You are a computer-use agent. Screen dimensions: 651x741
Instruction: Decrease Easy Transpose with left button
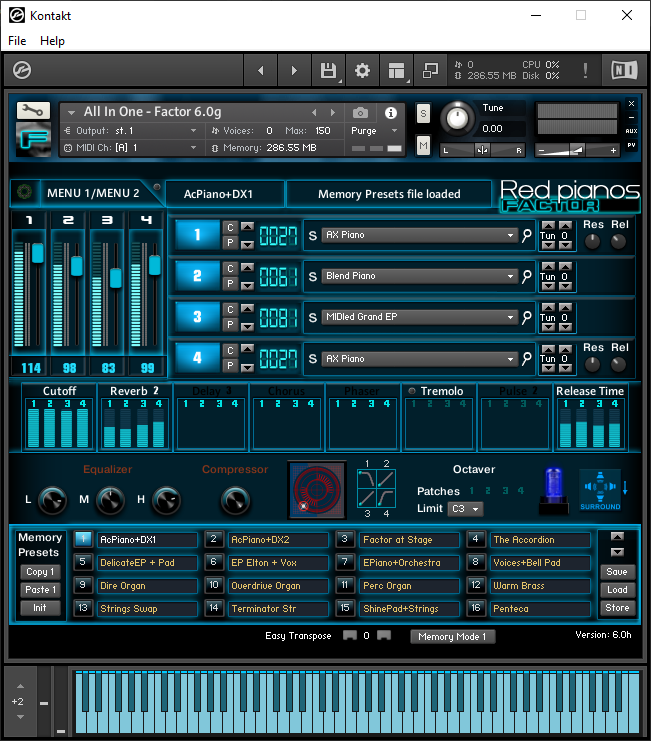click(350, 635)
